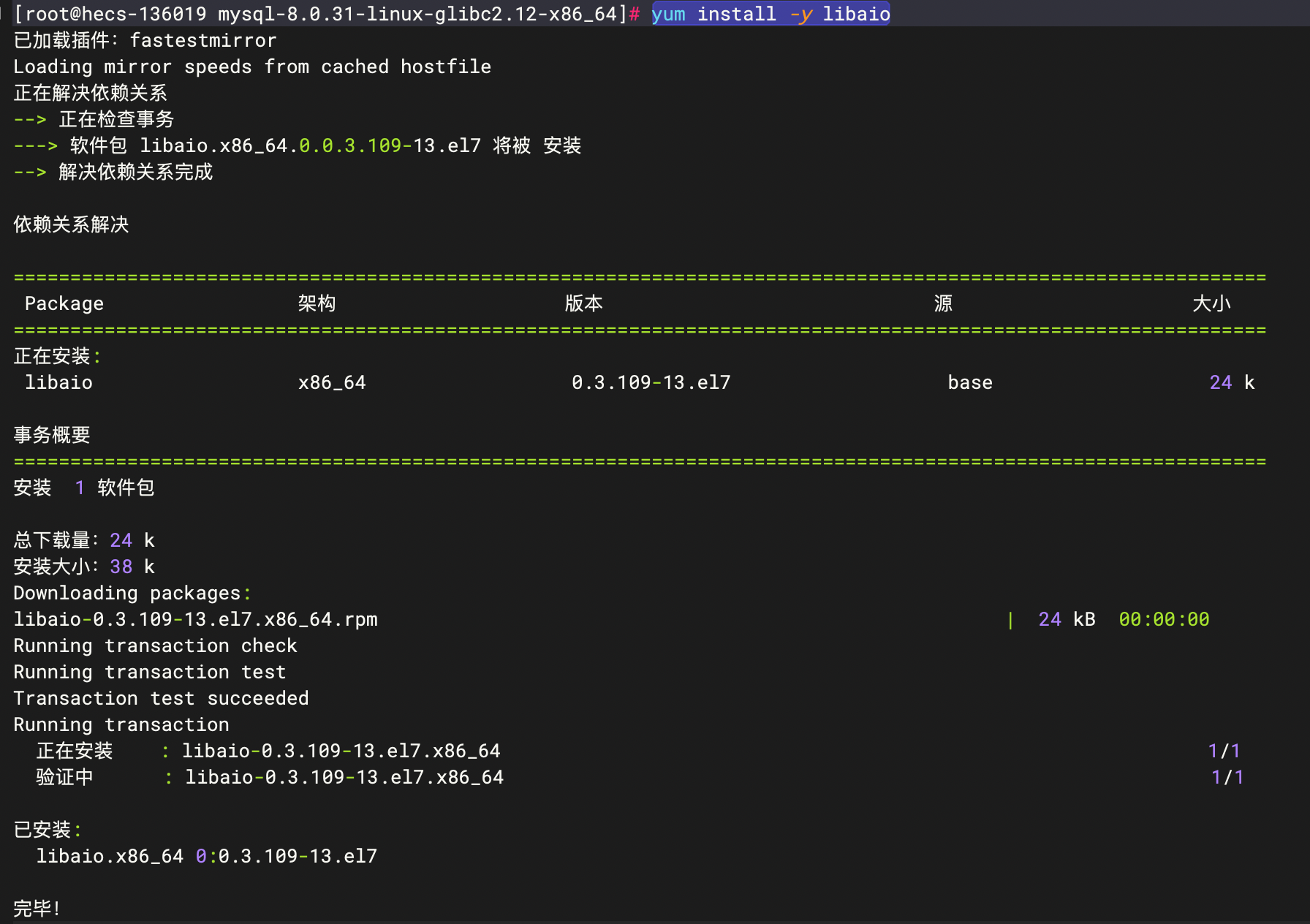This screenshot has width=1310, height=924.
Task: Click the line '软件包 libaio.x86_64.0.0.3.109-13.el7 将被 安装'
Action: pos(325,145)
